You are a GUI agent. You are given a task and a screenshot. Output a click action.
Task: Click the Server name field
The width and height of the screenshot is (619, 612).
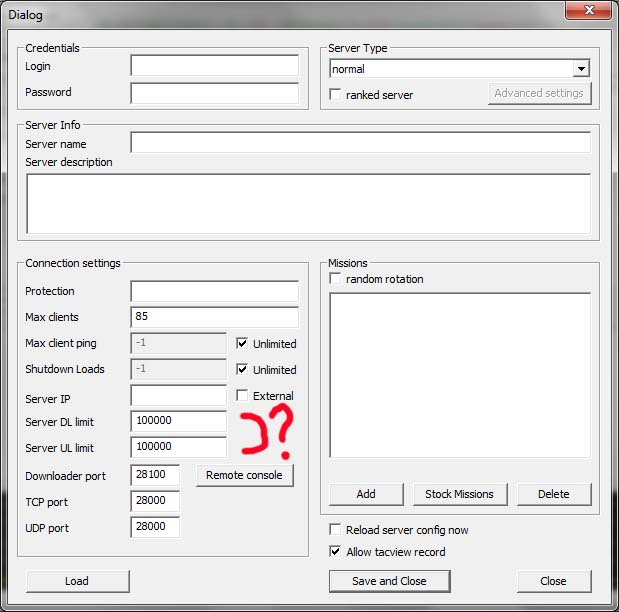point(360,143)
